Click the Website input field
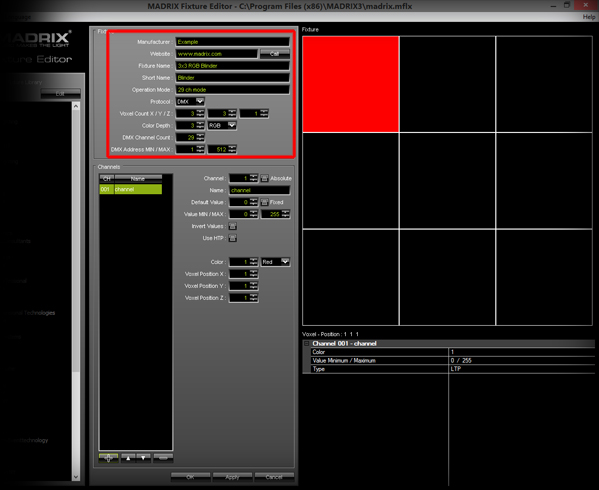 pyautogui.click(x=217, y=54)
